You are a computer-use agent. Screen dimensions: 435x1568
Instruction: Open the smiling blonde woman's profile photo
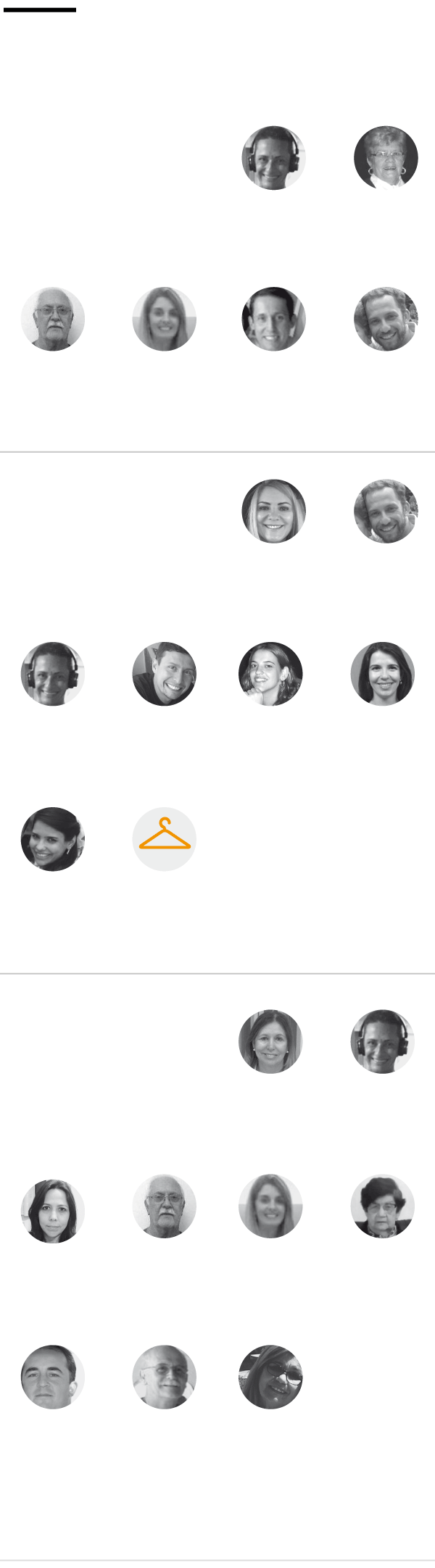[x=273, y=511]
